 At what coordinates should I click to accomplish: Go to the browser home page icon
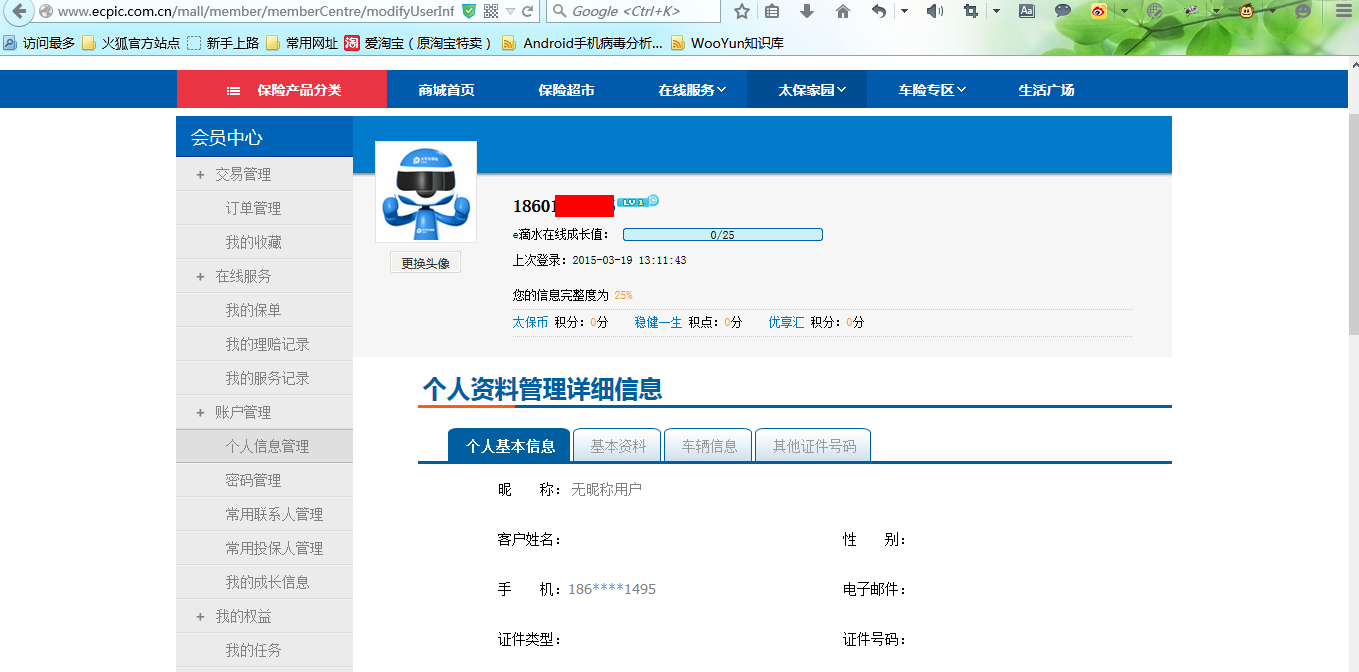coord(843,11)
